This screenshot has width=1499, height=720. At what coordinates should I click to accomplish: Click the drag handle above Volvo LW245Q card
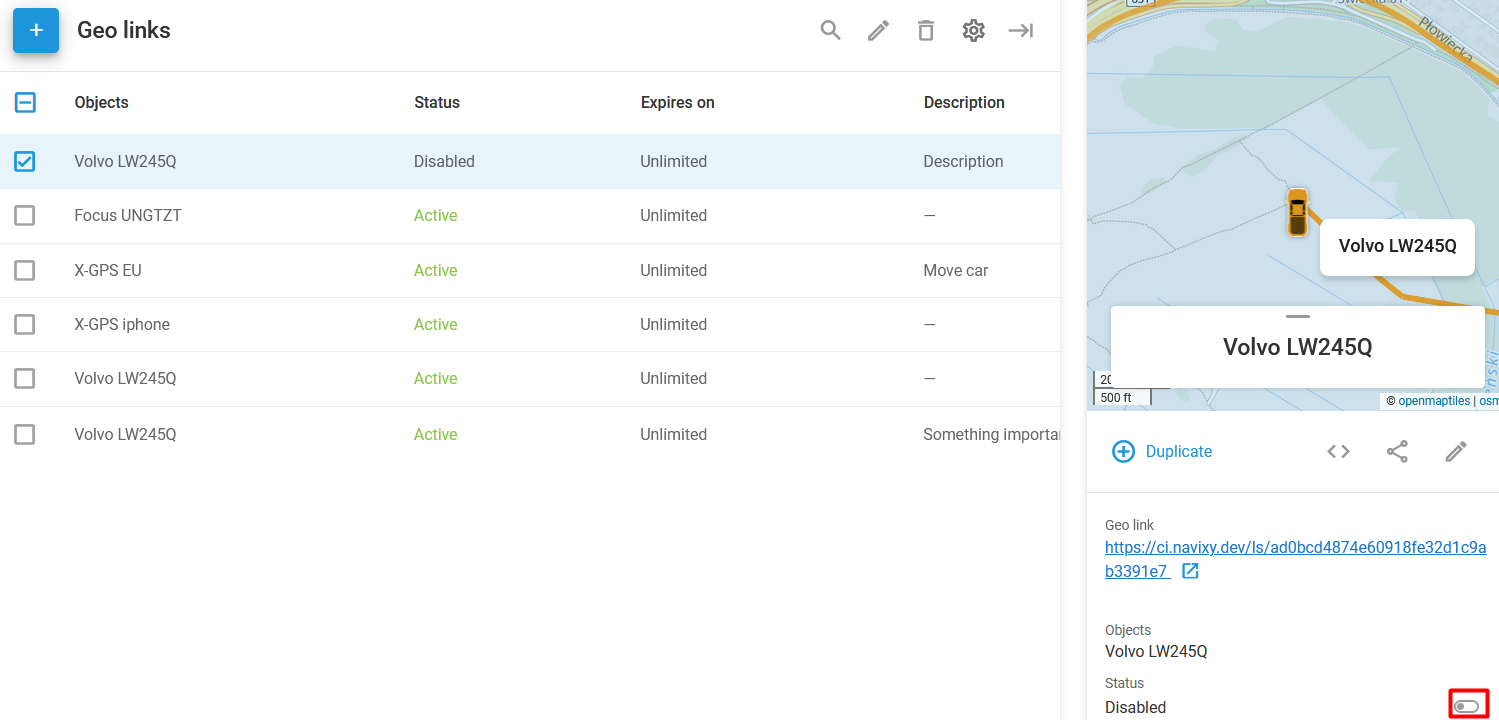(x=1297, y=316)
